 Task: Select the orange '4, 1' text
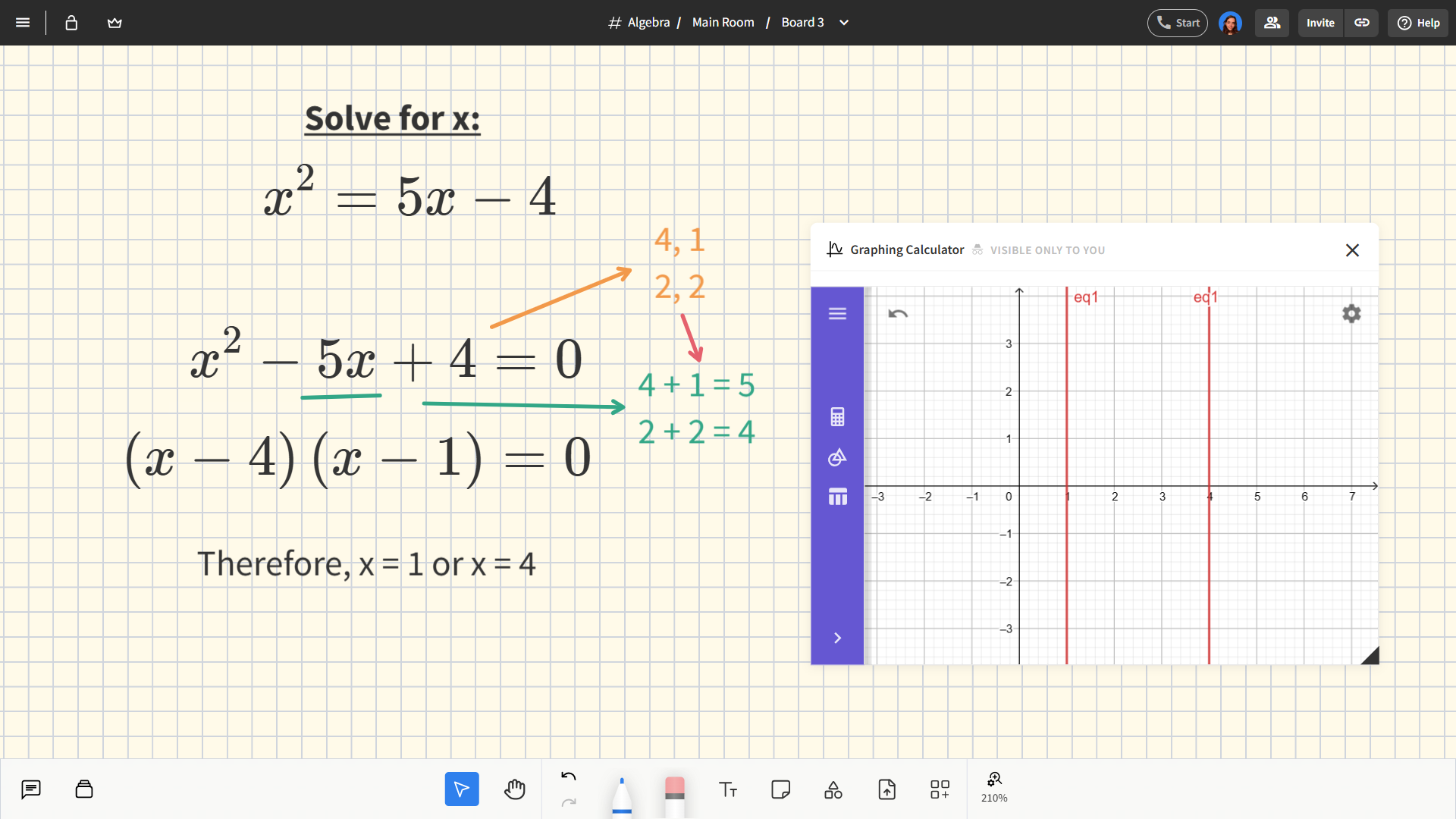[680, 240]
